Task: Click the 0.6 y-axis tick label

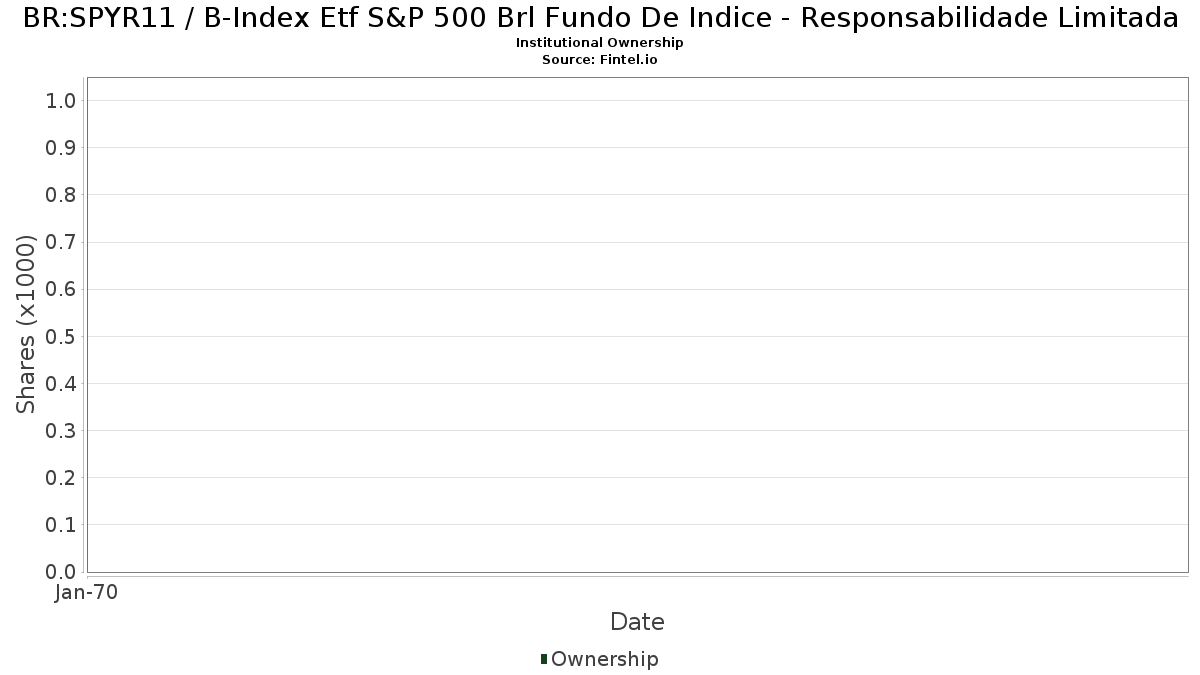Action: (61, 289)
